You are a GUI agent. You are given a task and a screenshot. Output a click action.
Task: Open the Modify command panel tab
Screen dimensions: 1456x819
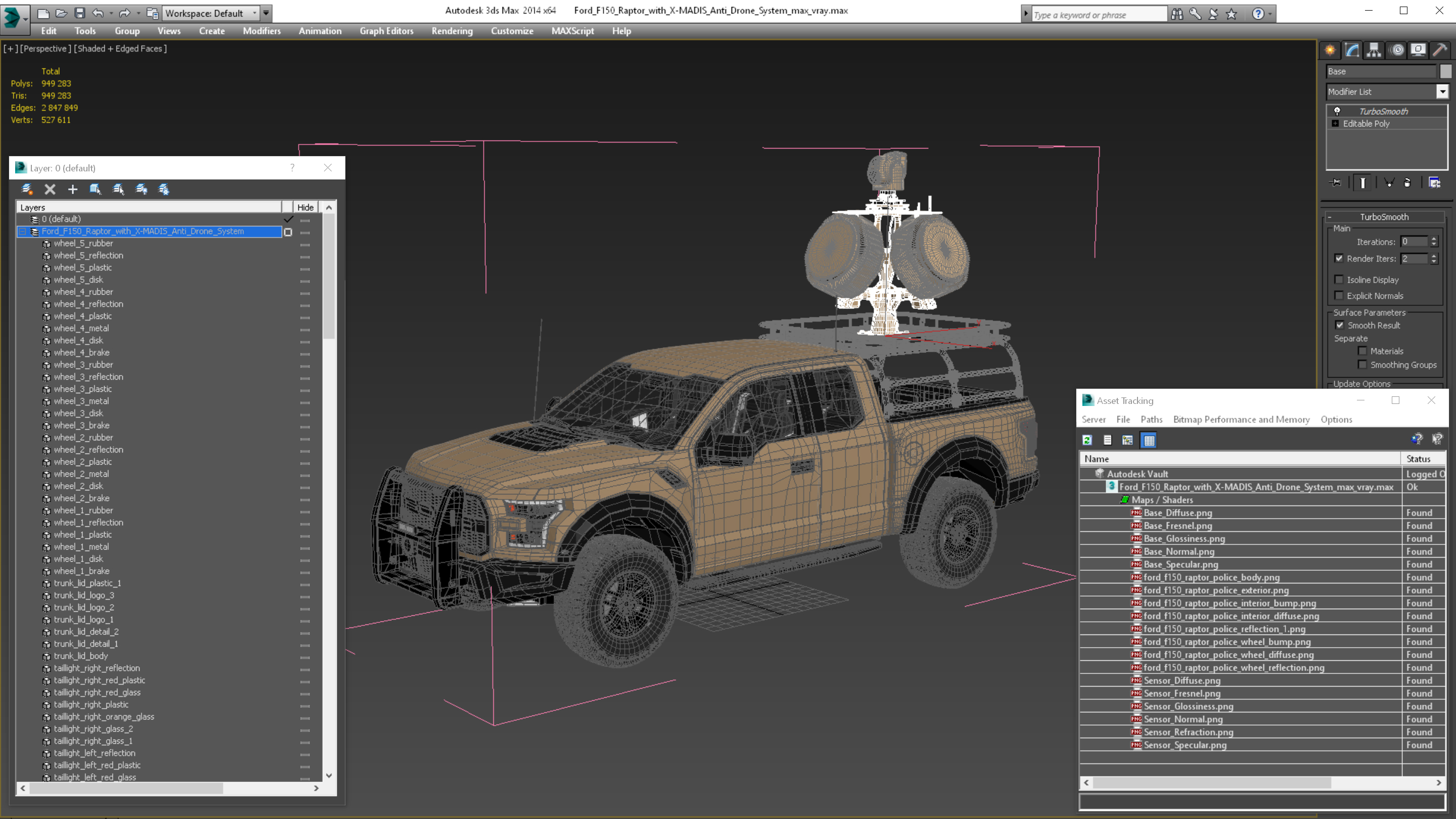[x=1352, y=51]
